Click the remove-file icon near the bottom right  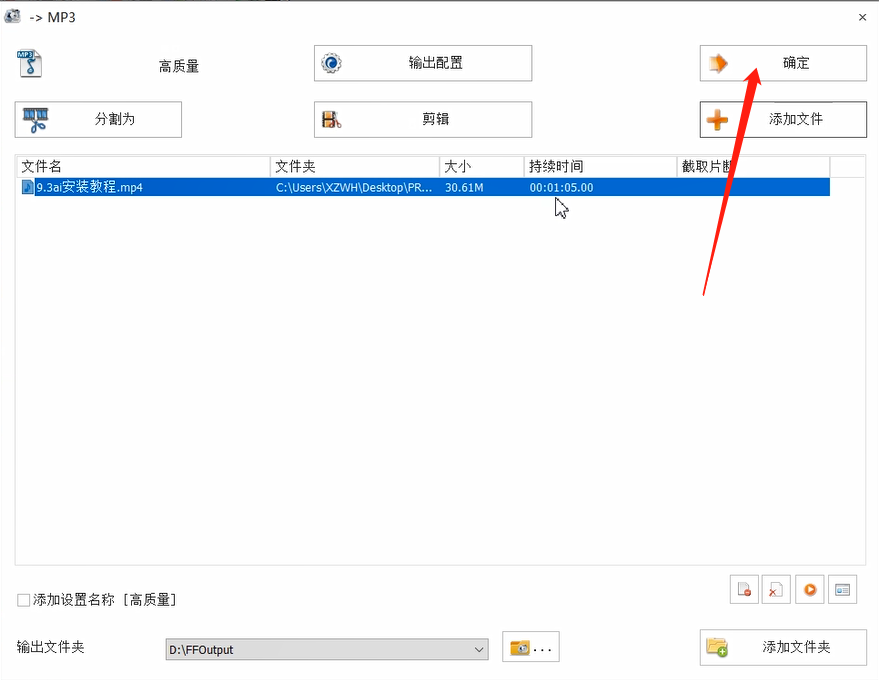tap(744, 589)
